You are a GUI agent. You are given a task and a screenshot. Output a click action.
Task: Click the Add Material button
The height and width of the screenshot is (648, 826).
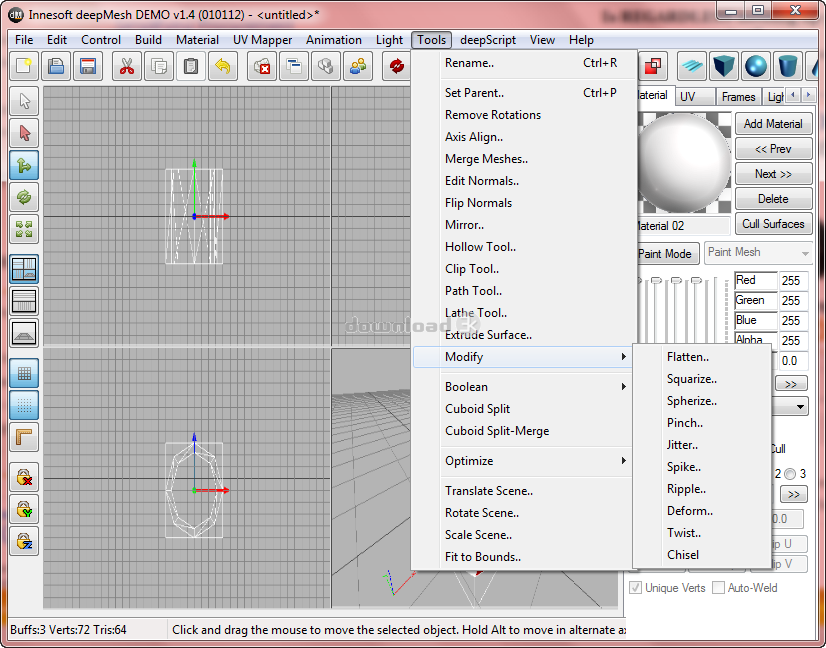pos(773,124)
